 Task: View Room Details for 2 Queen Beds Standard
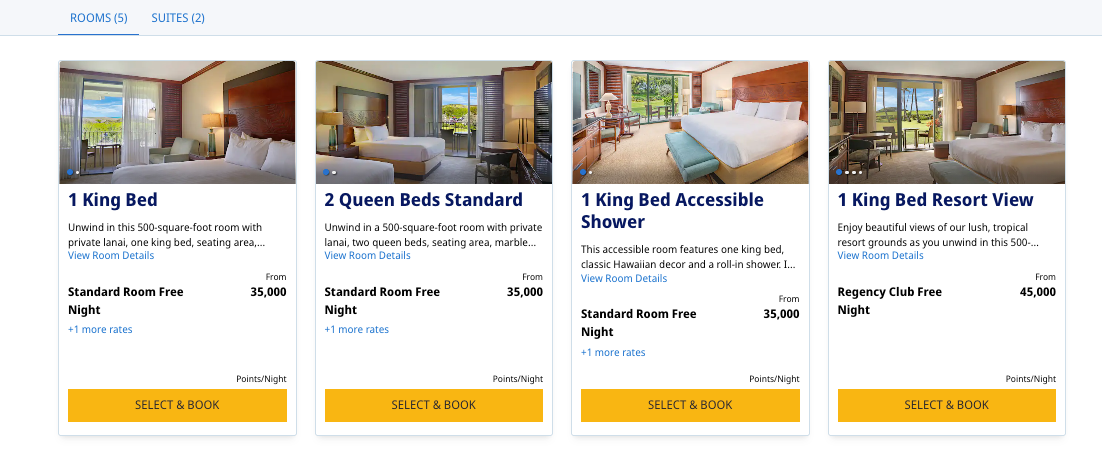coord(368,255)
